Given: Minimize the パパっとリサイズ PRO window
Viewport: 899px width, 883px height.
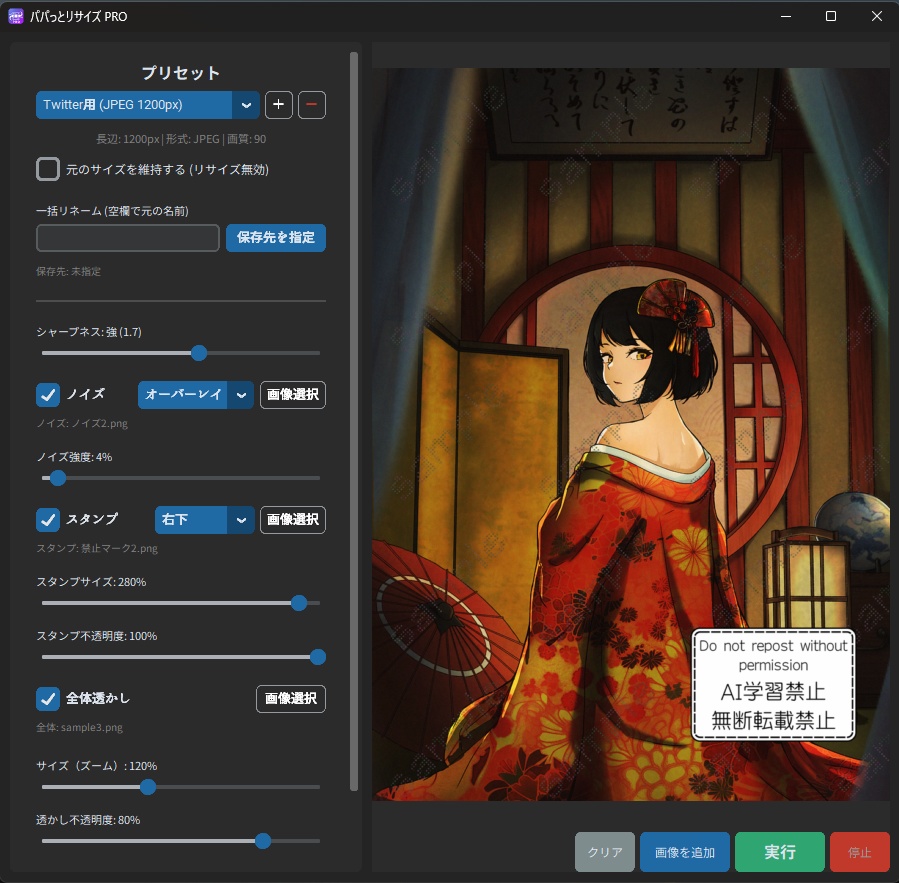Looking at the screenshot, I should (786, 16).
